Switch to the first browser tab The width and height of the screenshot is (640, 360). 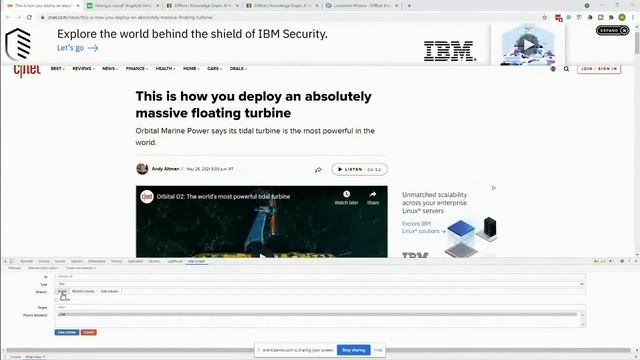click(42, 6)
